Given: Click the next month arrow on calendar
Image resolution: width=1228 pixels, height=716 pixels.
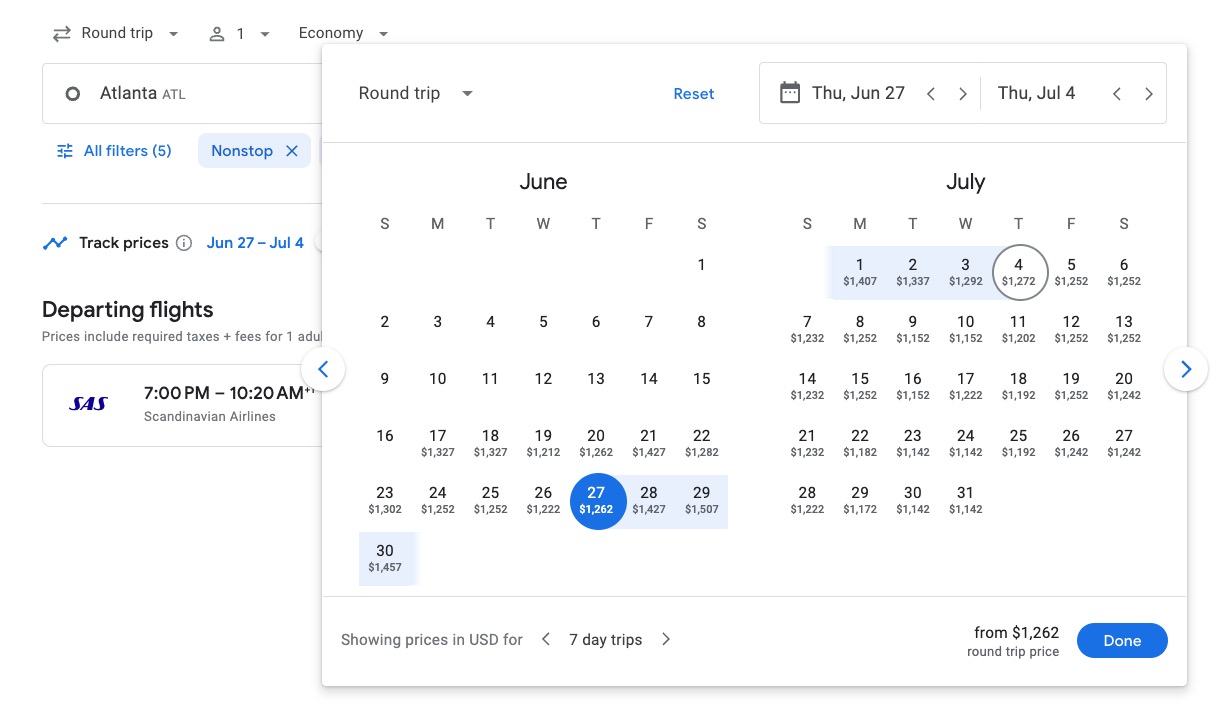Looking at the screenshot, I should tap(1185, 370).
